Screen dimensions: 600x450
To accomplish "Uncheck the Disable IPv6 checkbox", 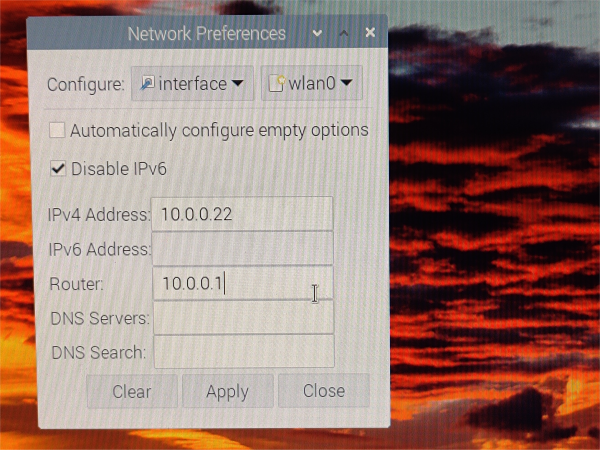I will coord(58,169).
